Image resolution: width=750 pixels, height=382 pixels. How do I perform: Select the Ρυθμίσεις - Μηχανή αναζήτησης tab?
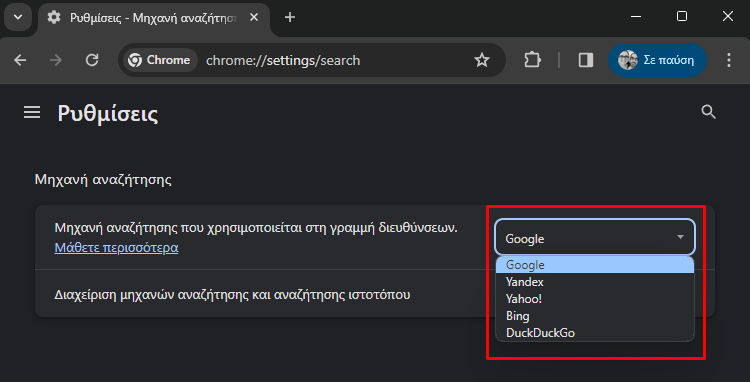(x=154, y=18)
